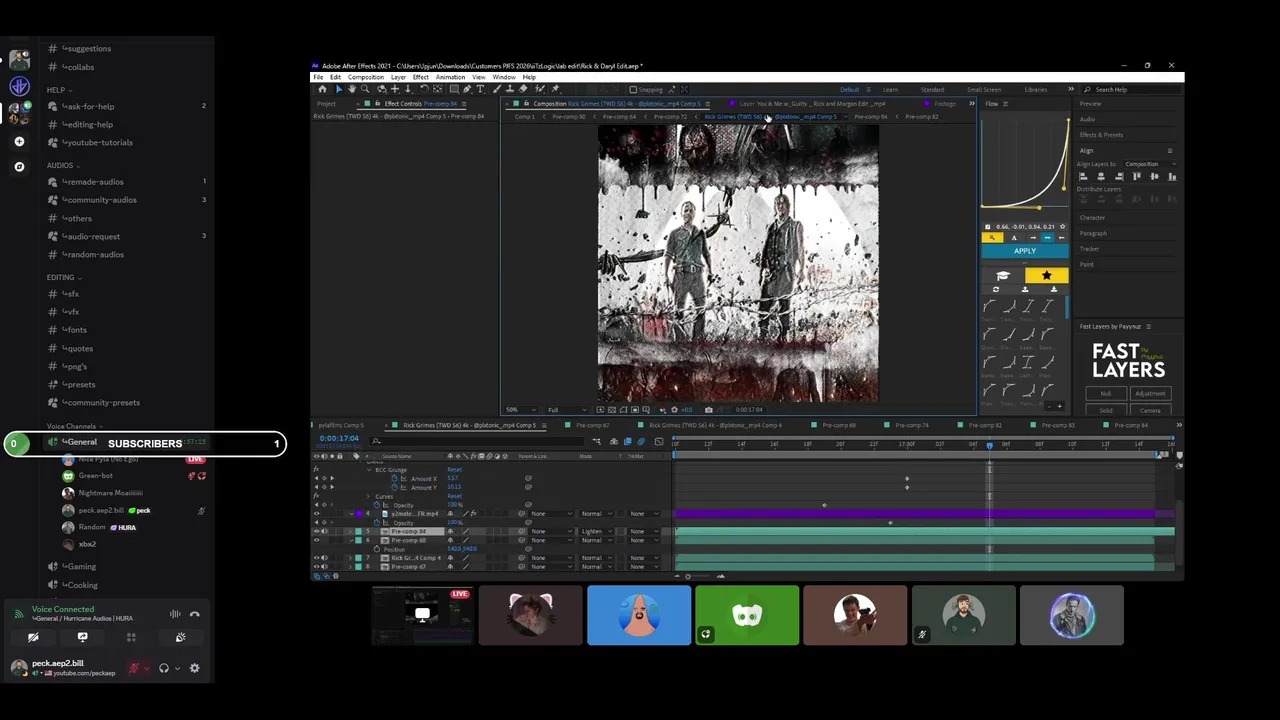Open the Effects & Presets panel
This screenshot has width=1280, height=720.
[x=1101, y=135]
